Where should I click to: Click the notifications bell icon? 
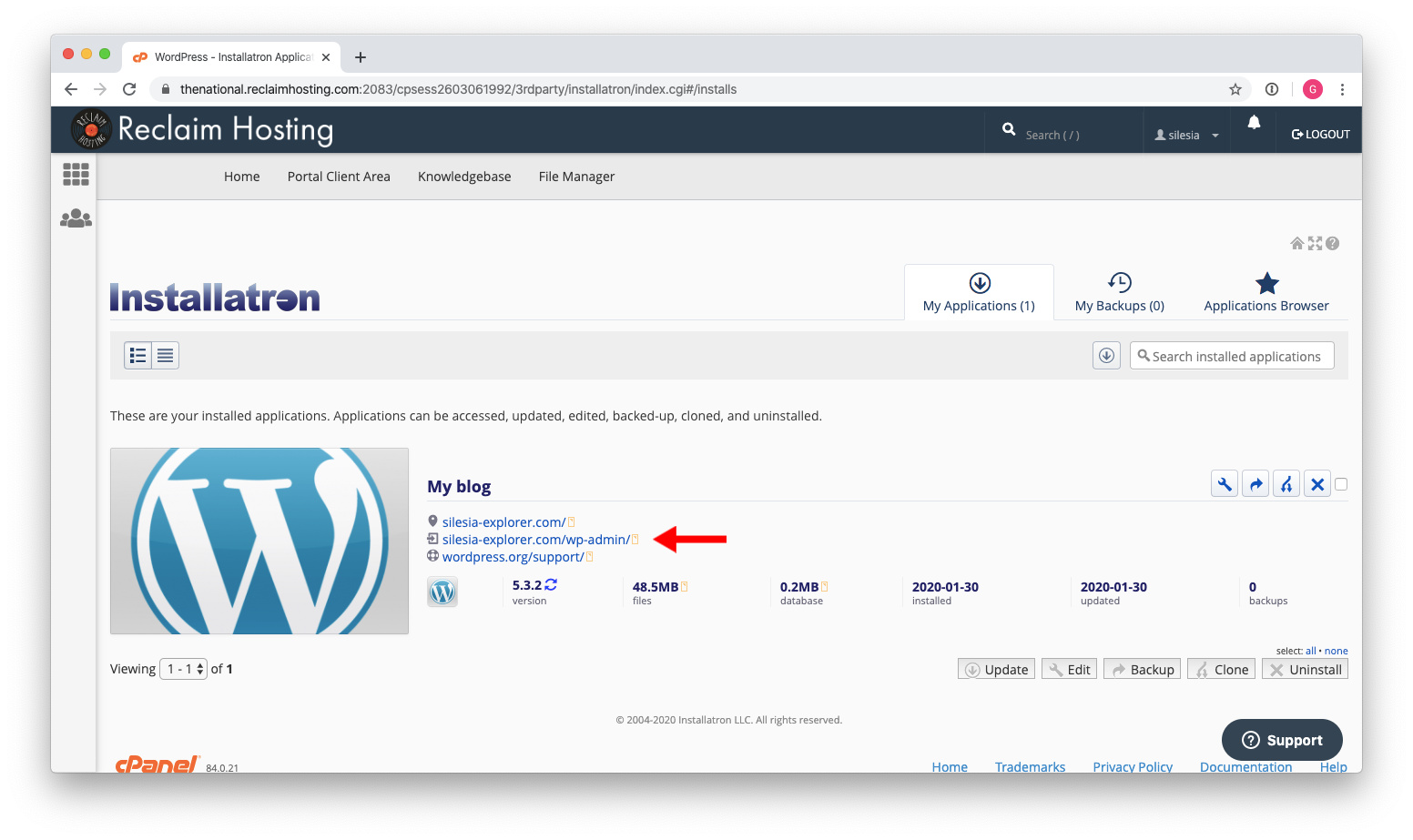pos(1254,123)
